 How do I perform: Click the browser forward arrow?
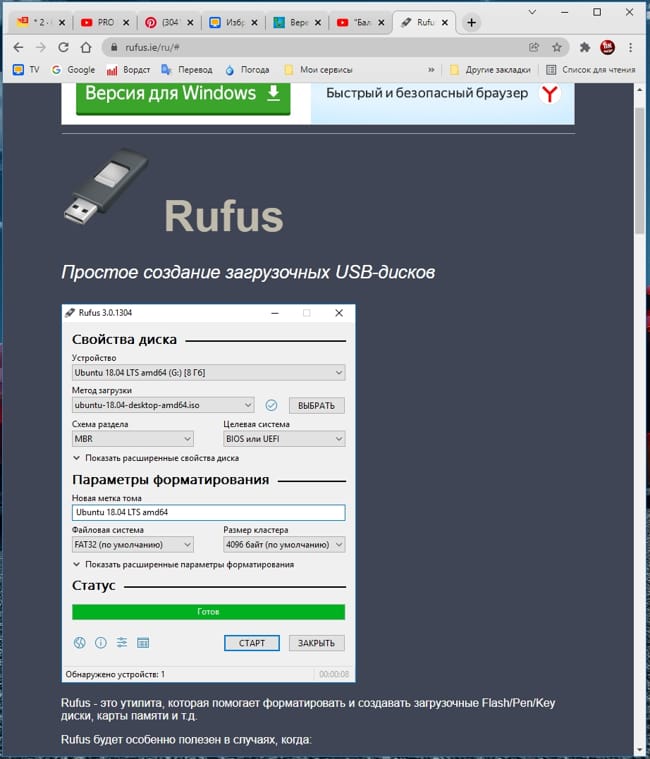click(41, 47)
